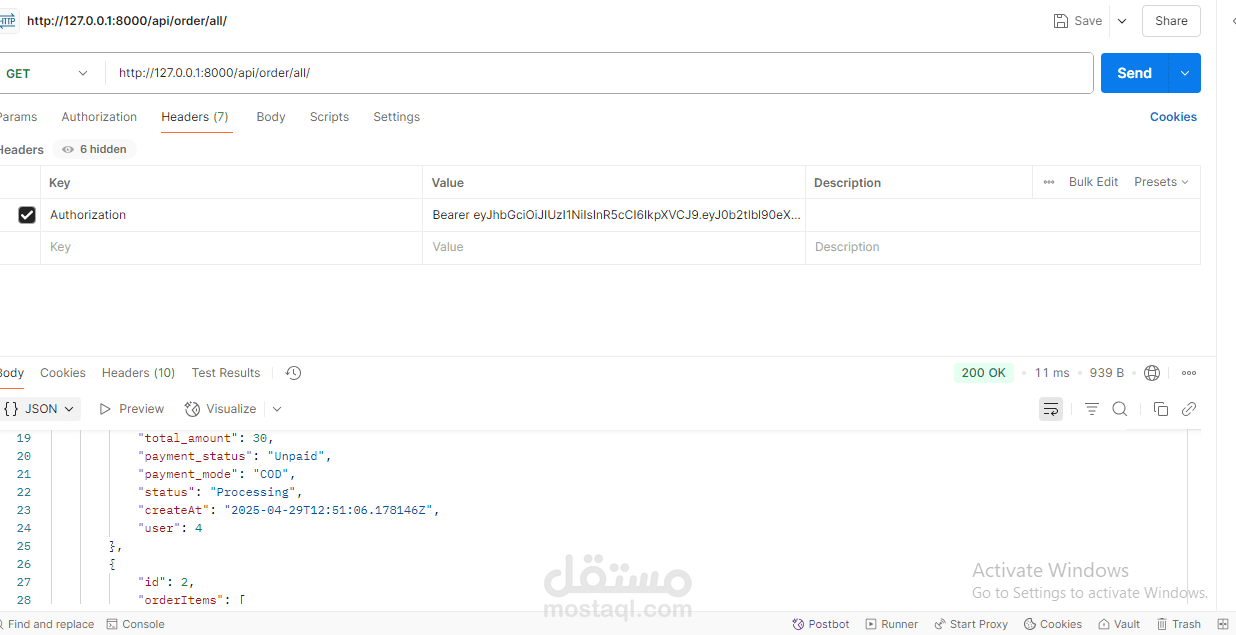The image size is (1236, 635).
Task: Open the Test Results tab
Action: pos(226,373)
